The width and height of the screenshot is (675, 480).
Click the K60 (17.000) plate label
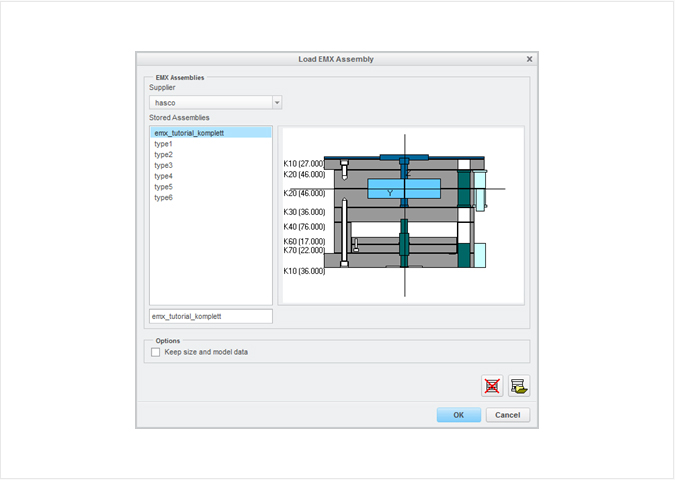pyautogui.click(x=304, y=242)
